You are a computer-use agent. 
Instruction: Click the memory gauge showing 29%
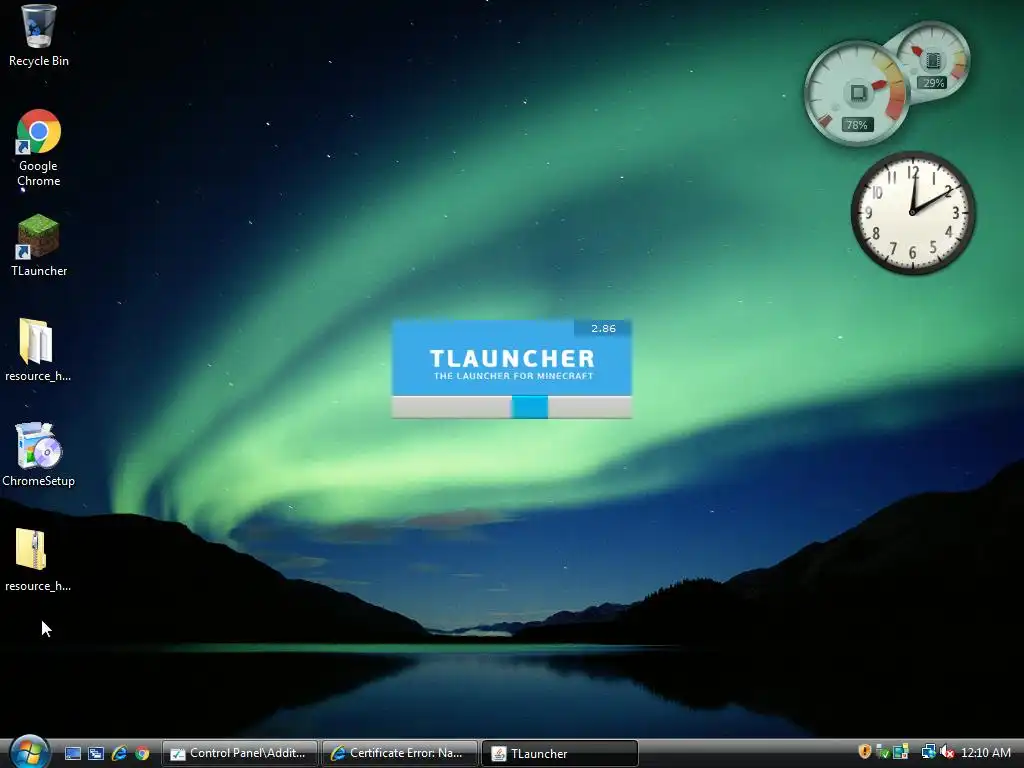(x=934, y=62)
